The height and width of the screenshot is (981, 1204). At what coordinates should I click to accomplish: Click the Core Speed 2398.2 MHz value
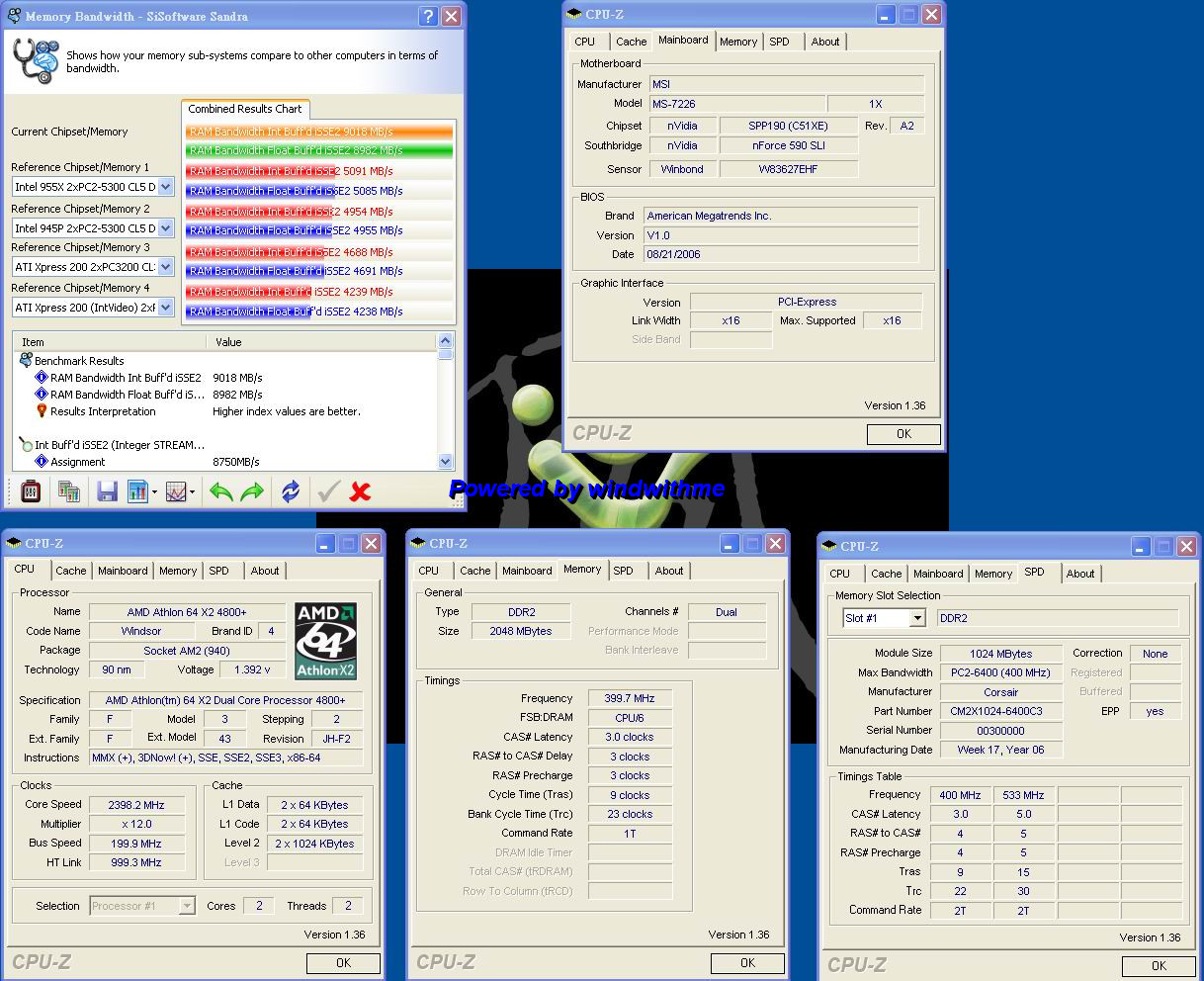(135, 805)
